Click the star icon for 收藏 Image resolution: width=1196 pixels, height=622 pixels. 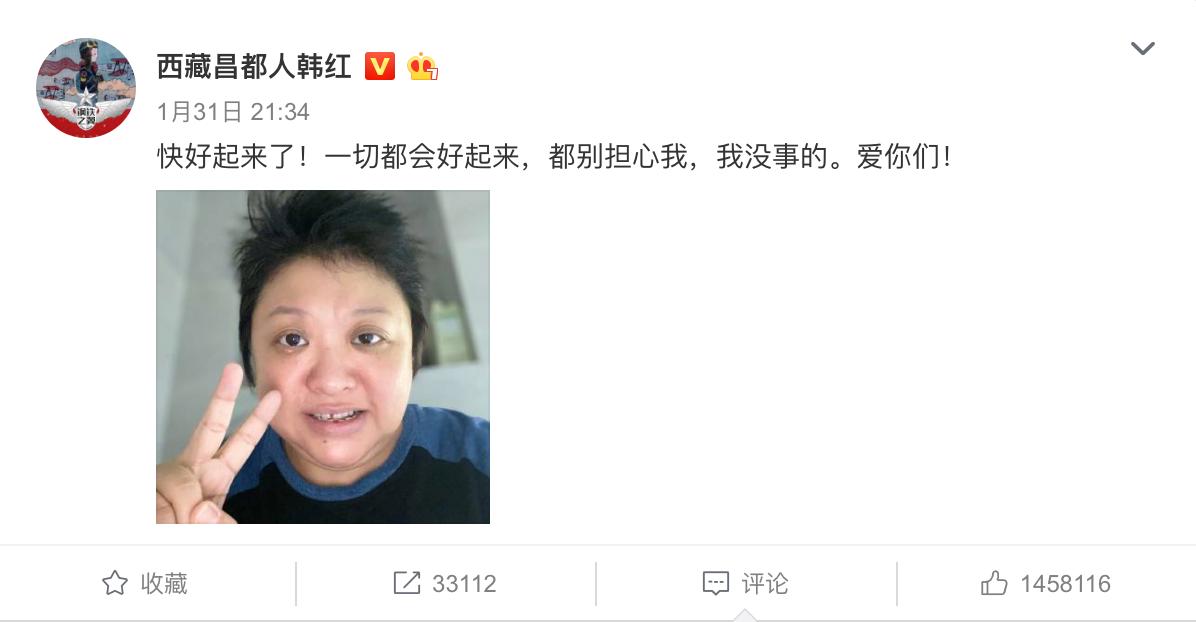point(115,583)
